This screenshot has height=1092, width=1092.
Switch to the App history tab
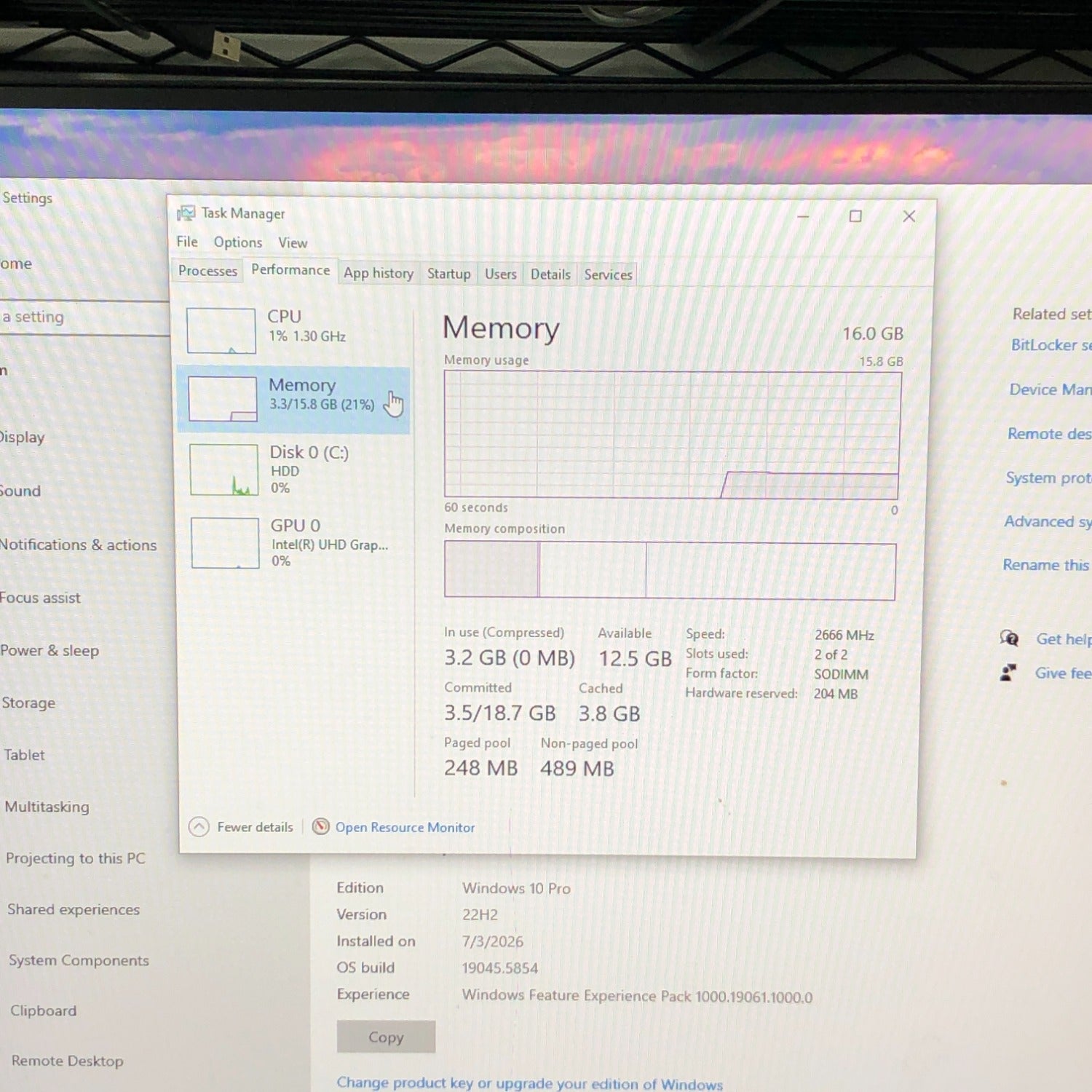[x=379, y=273]
